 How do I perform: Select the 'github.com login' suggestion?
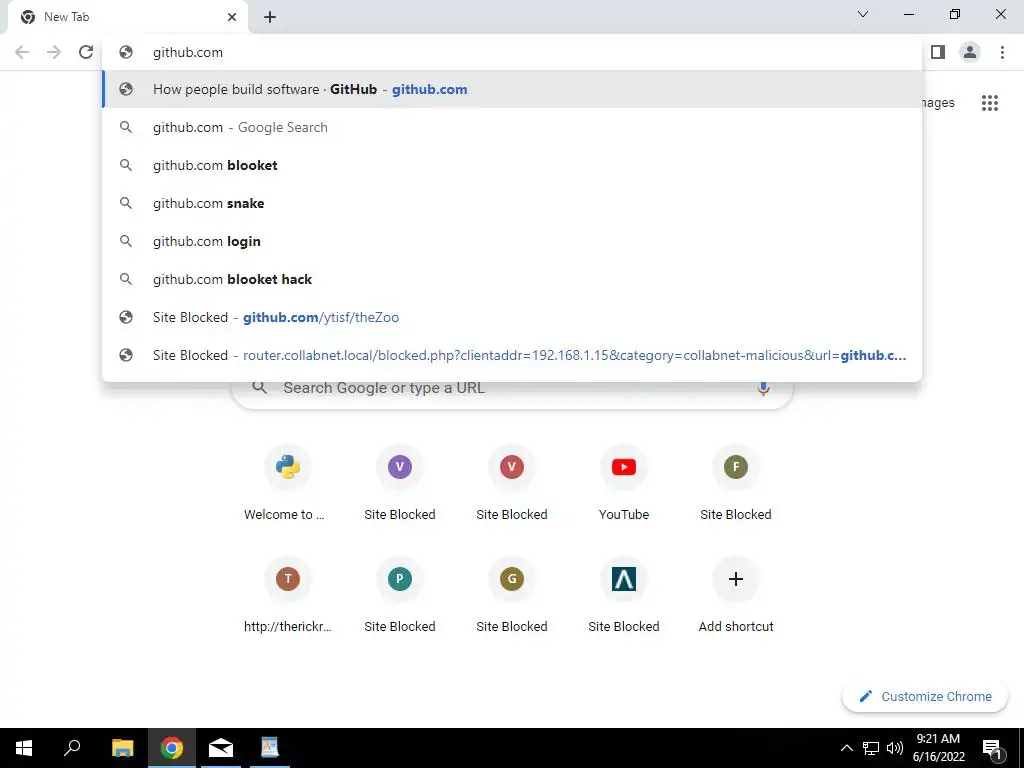click(513, 241)
